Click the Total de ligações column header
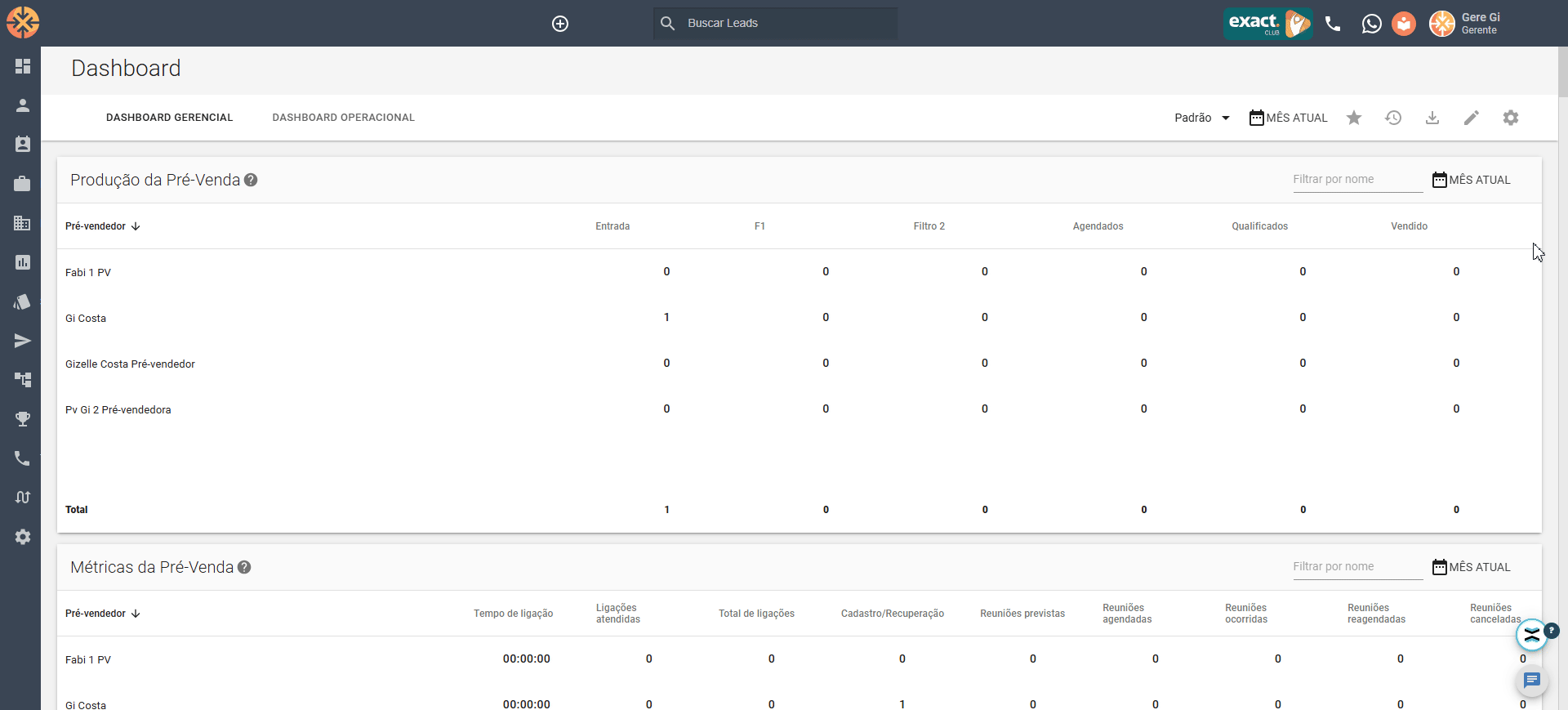 click(756, 614)
